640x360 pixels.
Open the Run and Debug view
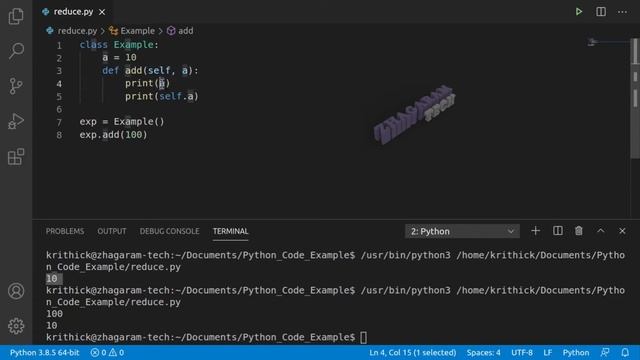pos(16,121)
